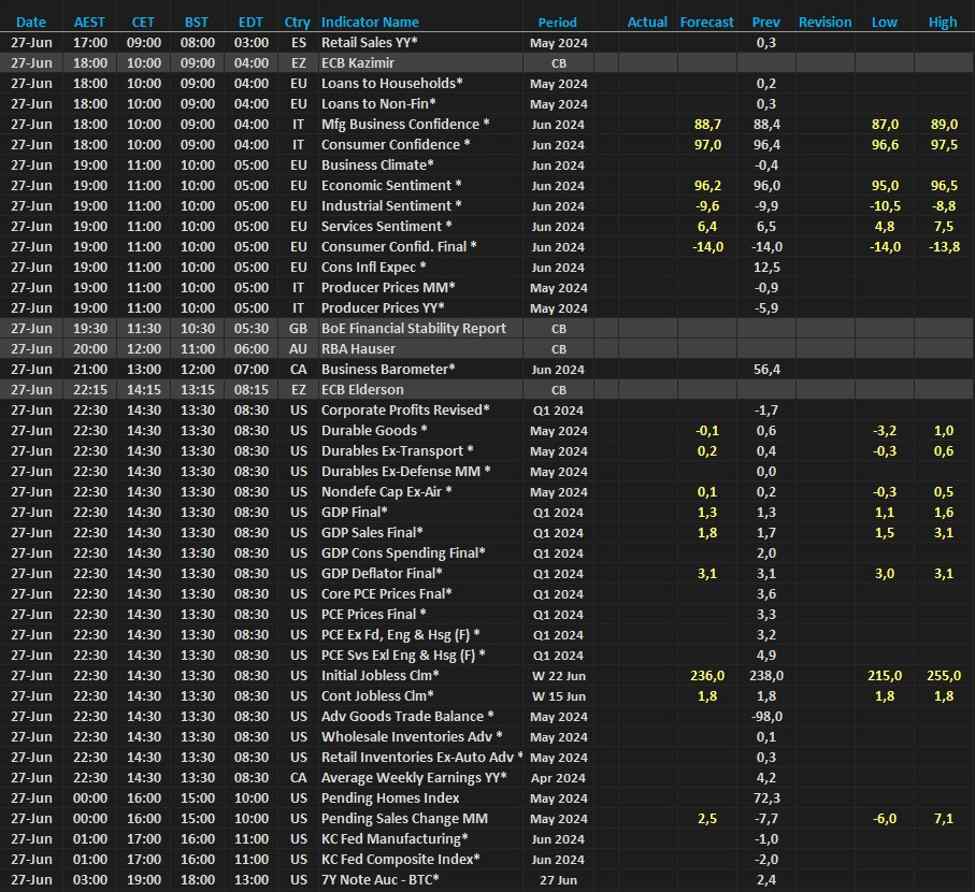Select the Economic Sentiment indicator

coord(391,185)
